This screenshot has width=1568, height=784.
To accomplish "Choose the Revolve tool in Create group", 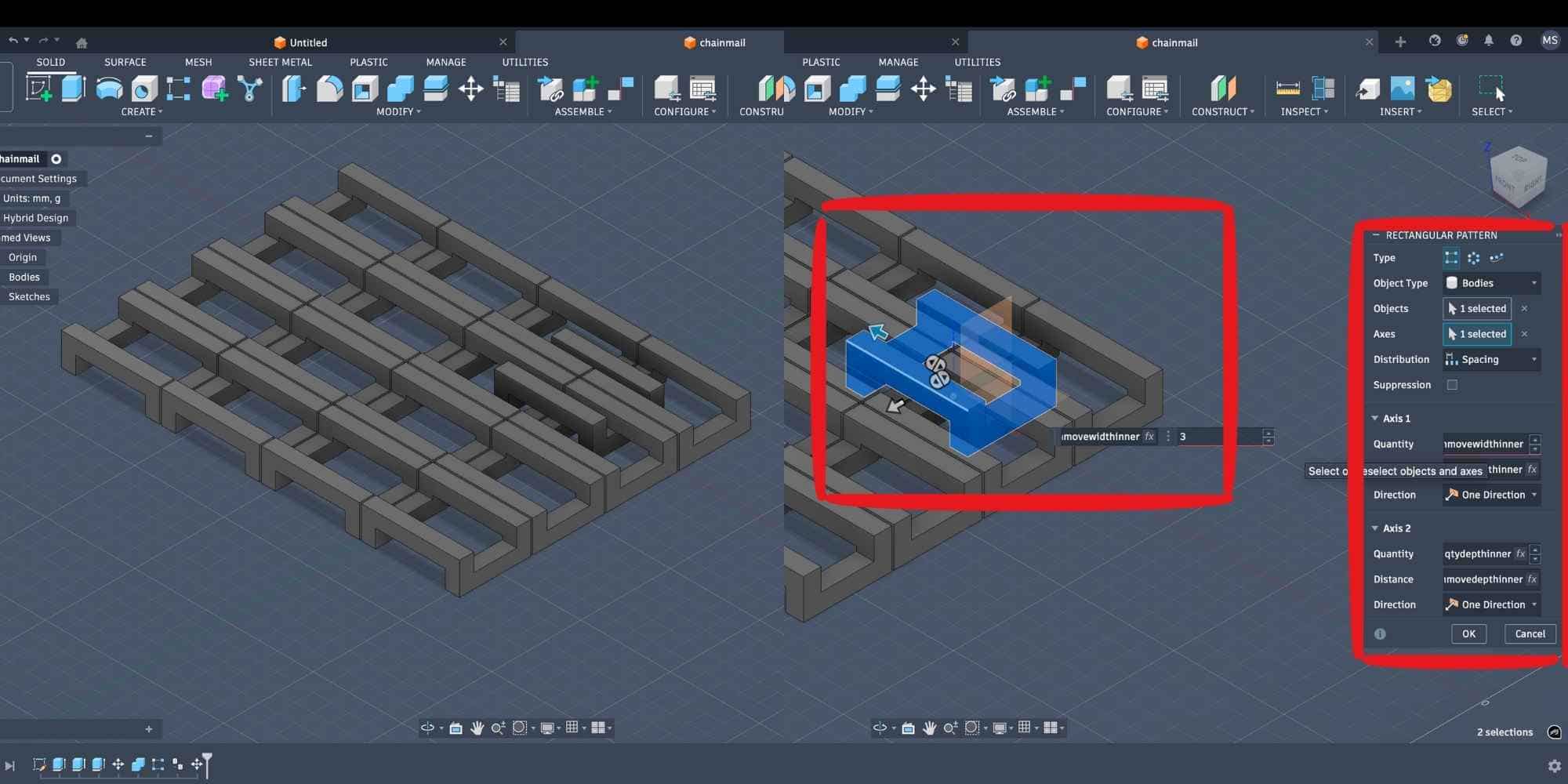I will click(x=109, y=89).
